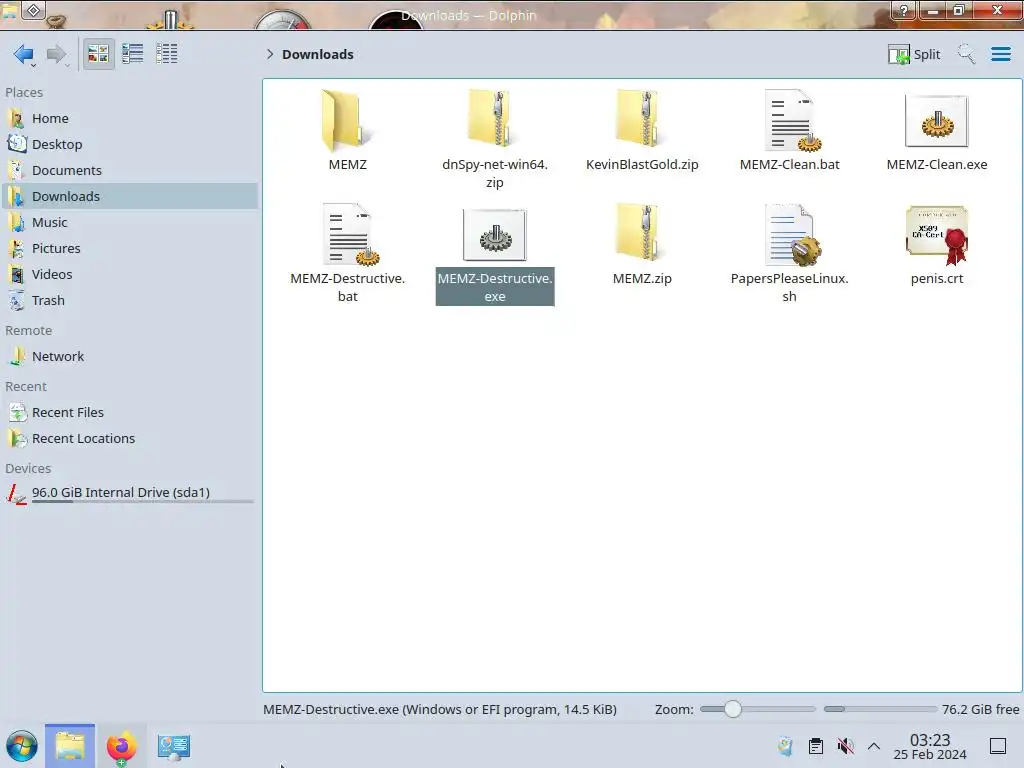Open the title bar window menu icon

click(x=8, y=9)
